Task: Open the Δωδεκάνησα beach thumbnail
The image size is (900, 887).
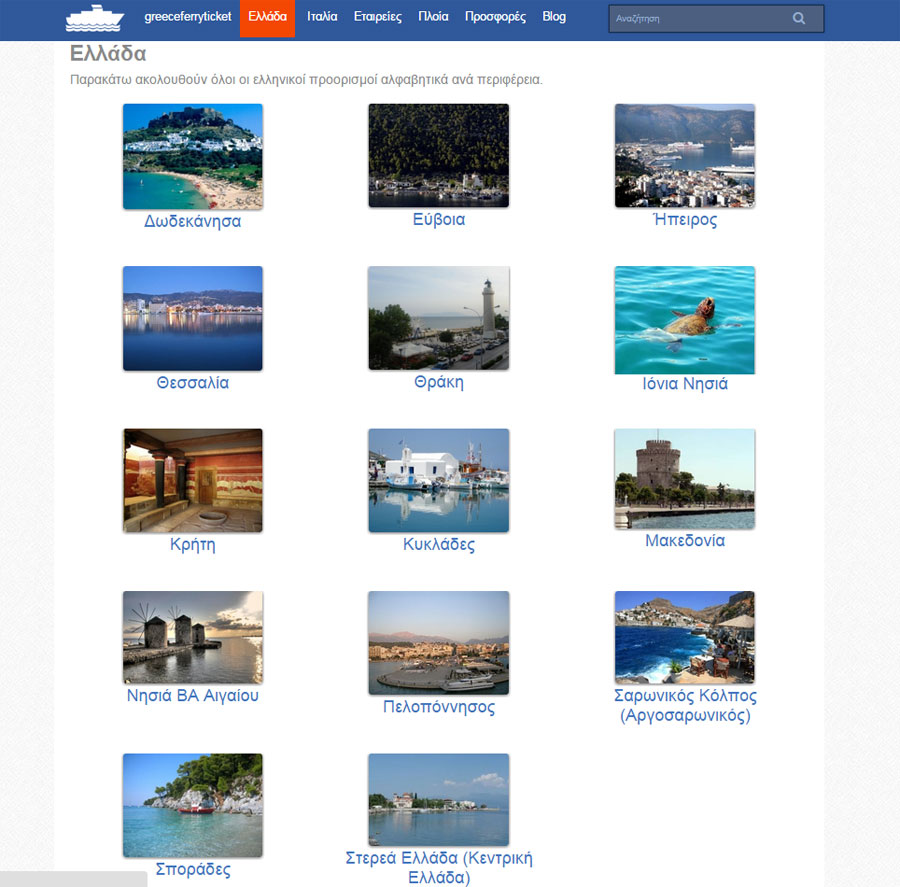Action: [192, 156]
